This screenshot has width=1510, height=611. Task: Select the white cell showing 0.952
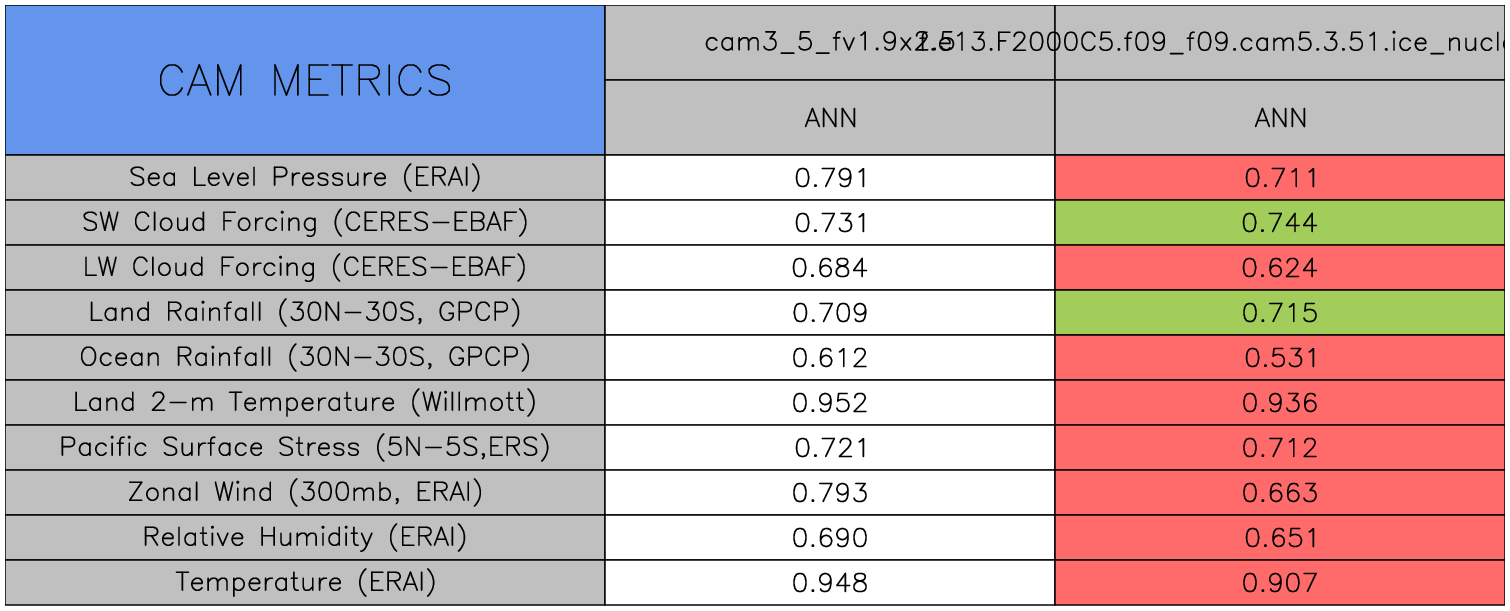[x=830, y=403]
